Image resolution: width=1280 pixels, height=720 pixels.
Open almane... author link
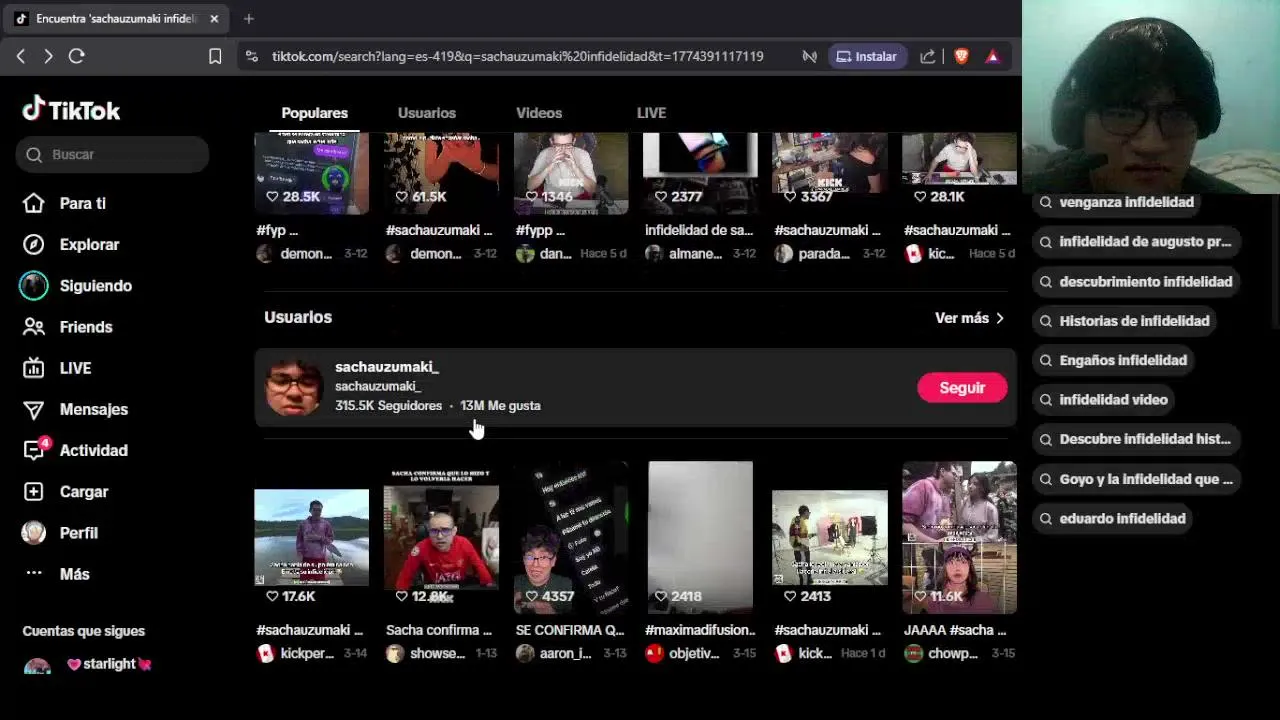click(684, 254)
